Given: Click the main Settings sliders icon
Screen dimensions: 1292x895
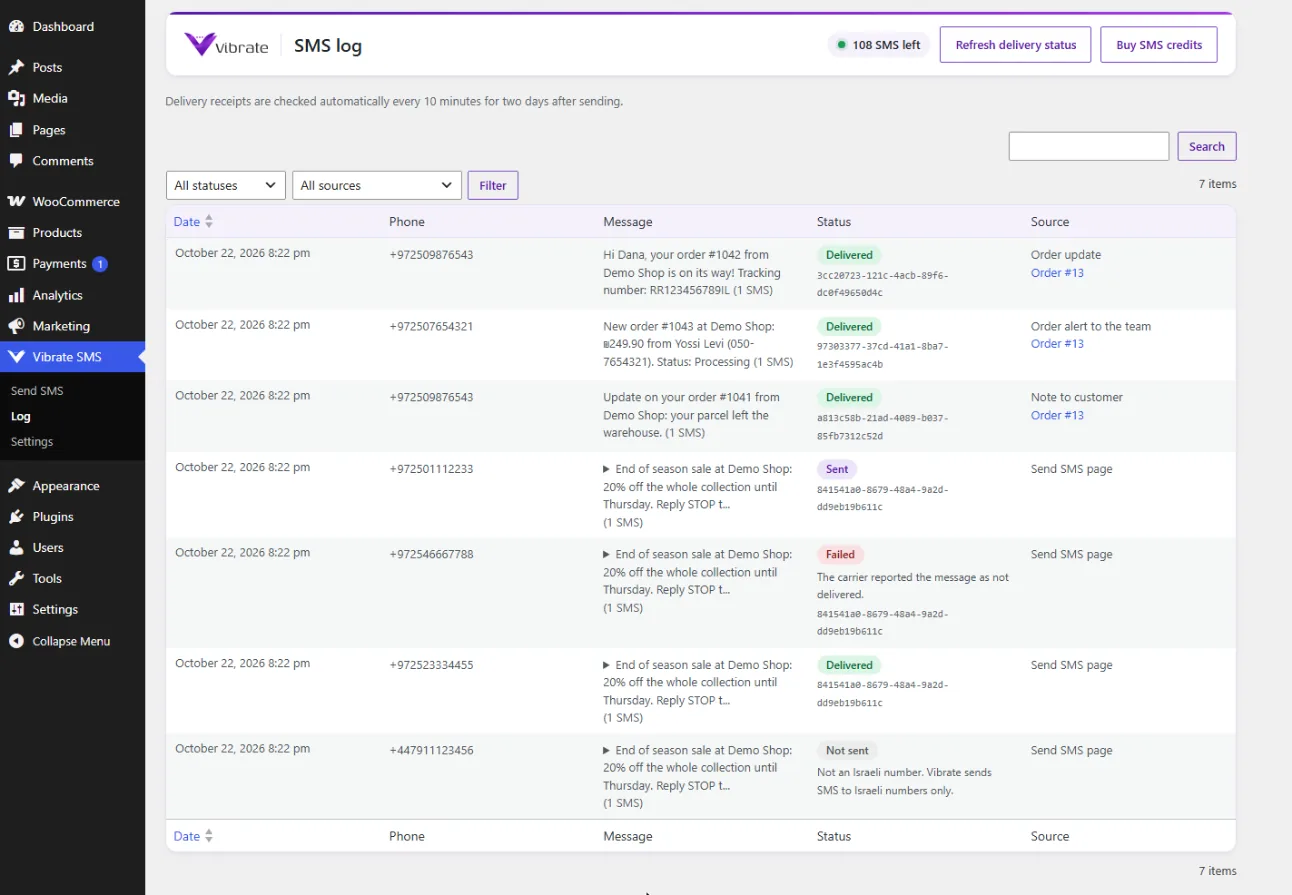Looking at the screenshot, I should (16, 610).
